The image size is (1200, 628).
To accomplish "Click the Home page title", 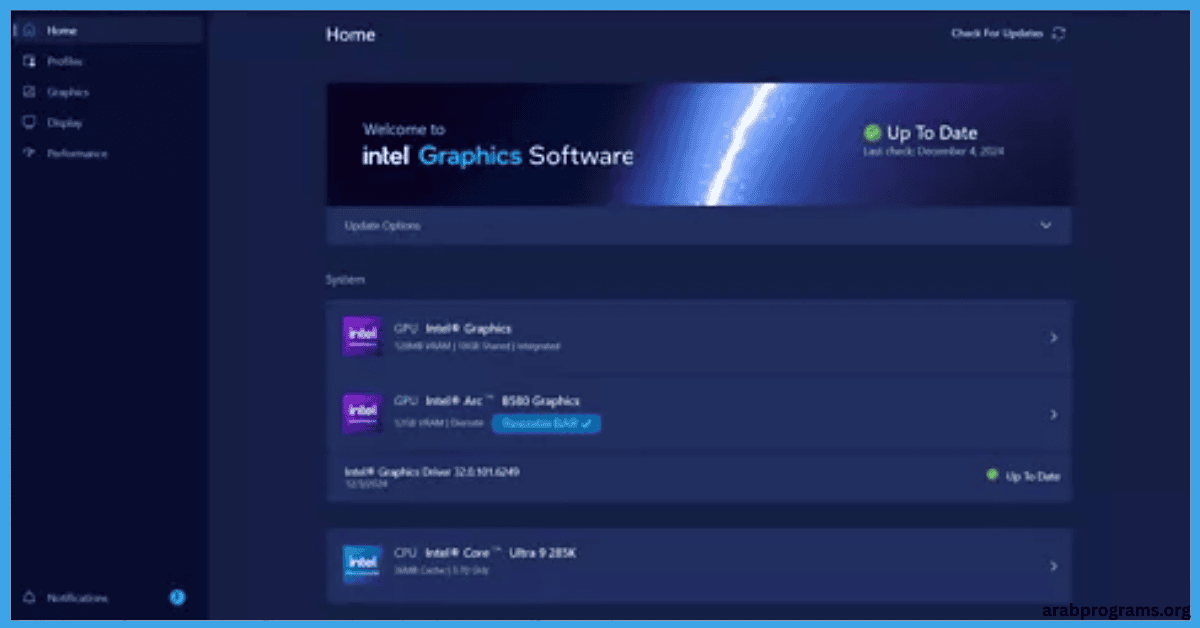I will [x=351, y=34].
